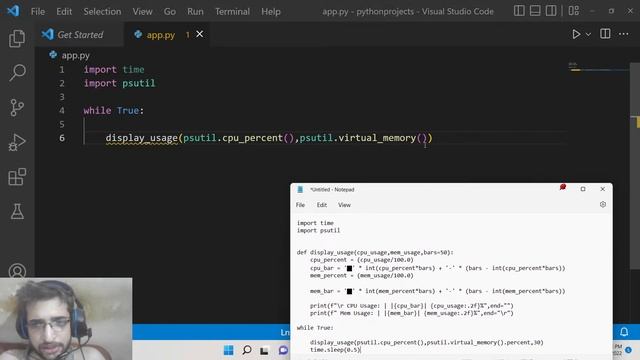This screenshot has height=360, width=640.
Task: Toggle secondary side bar layout icon
Action: [x=551, y=11]
